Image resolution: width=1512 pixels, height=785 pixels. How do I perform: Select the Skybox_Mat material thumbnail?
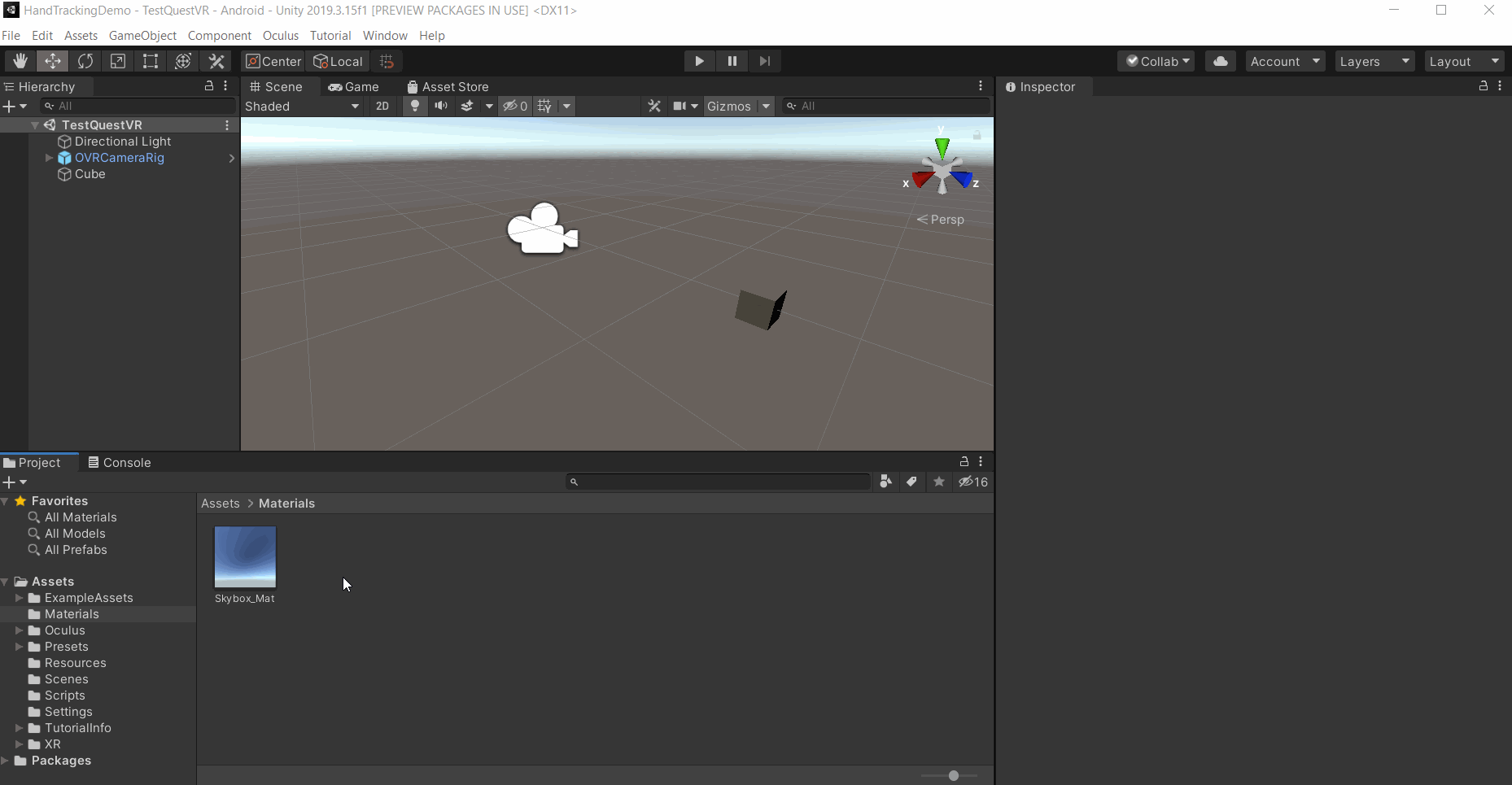(245, 556)
